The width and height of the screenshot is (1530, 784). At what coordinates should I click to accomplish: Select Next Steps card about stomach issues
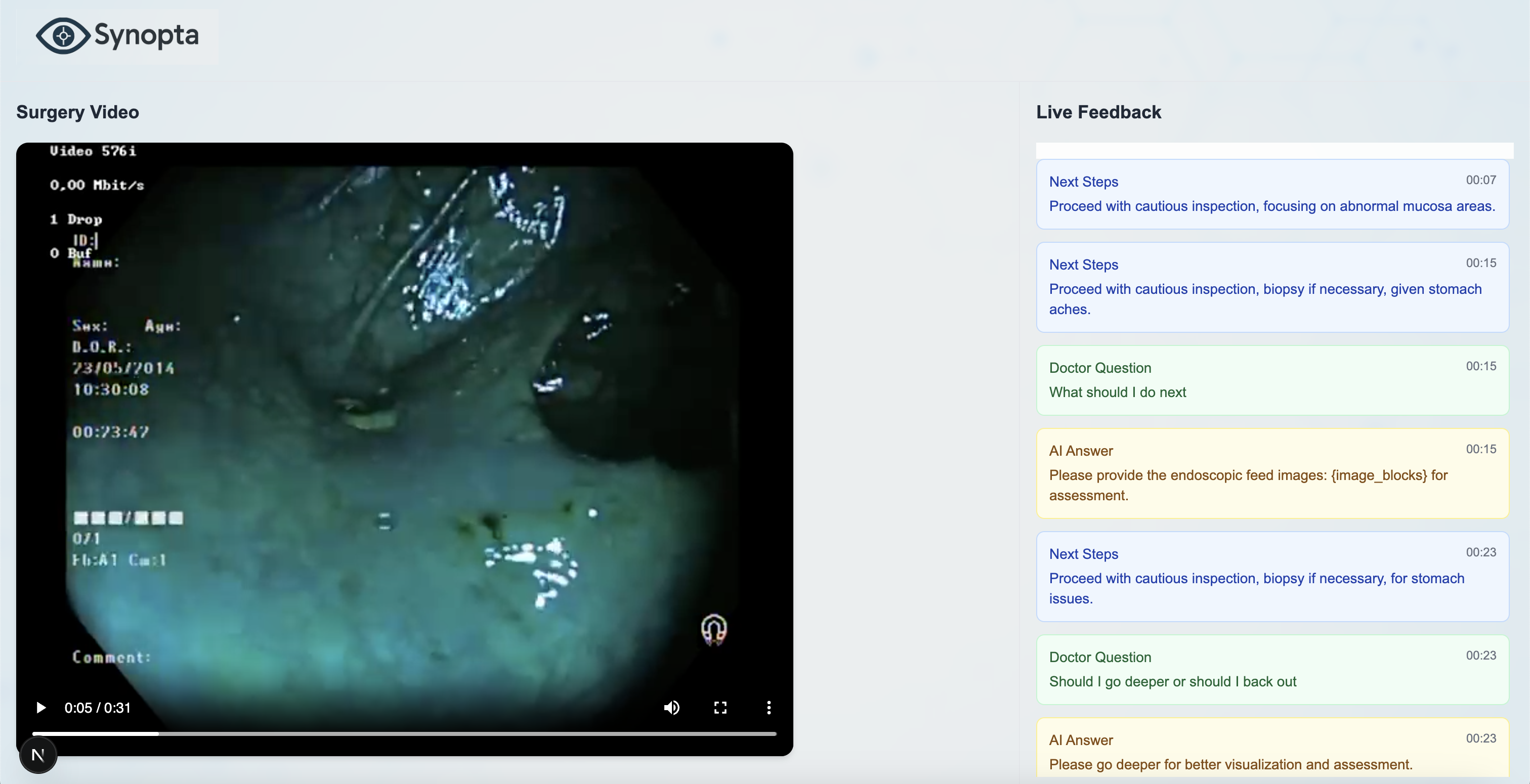[x=1271, y=577]
